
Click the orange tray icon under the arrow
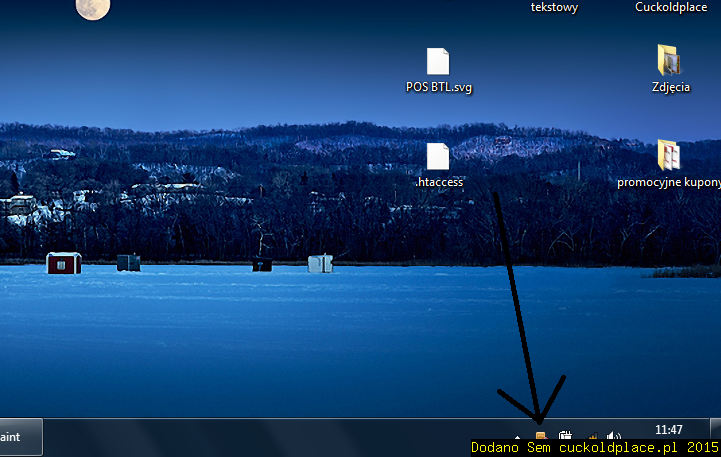tap(541, 436)
